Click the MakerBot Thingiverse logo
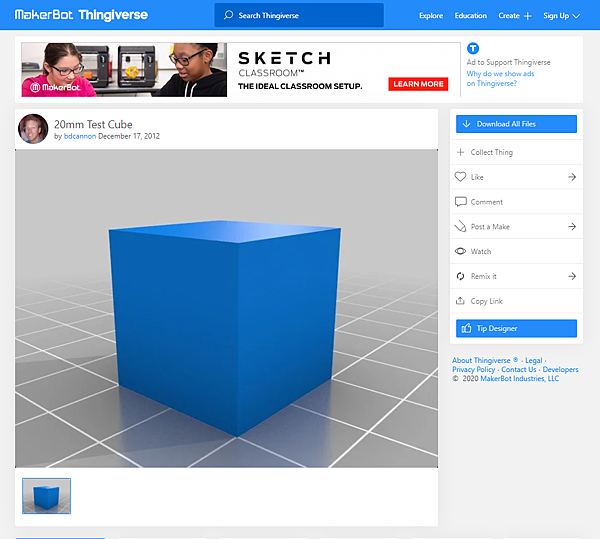600x539 pixels. point(81,15)
